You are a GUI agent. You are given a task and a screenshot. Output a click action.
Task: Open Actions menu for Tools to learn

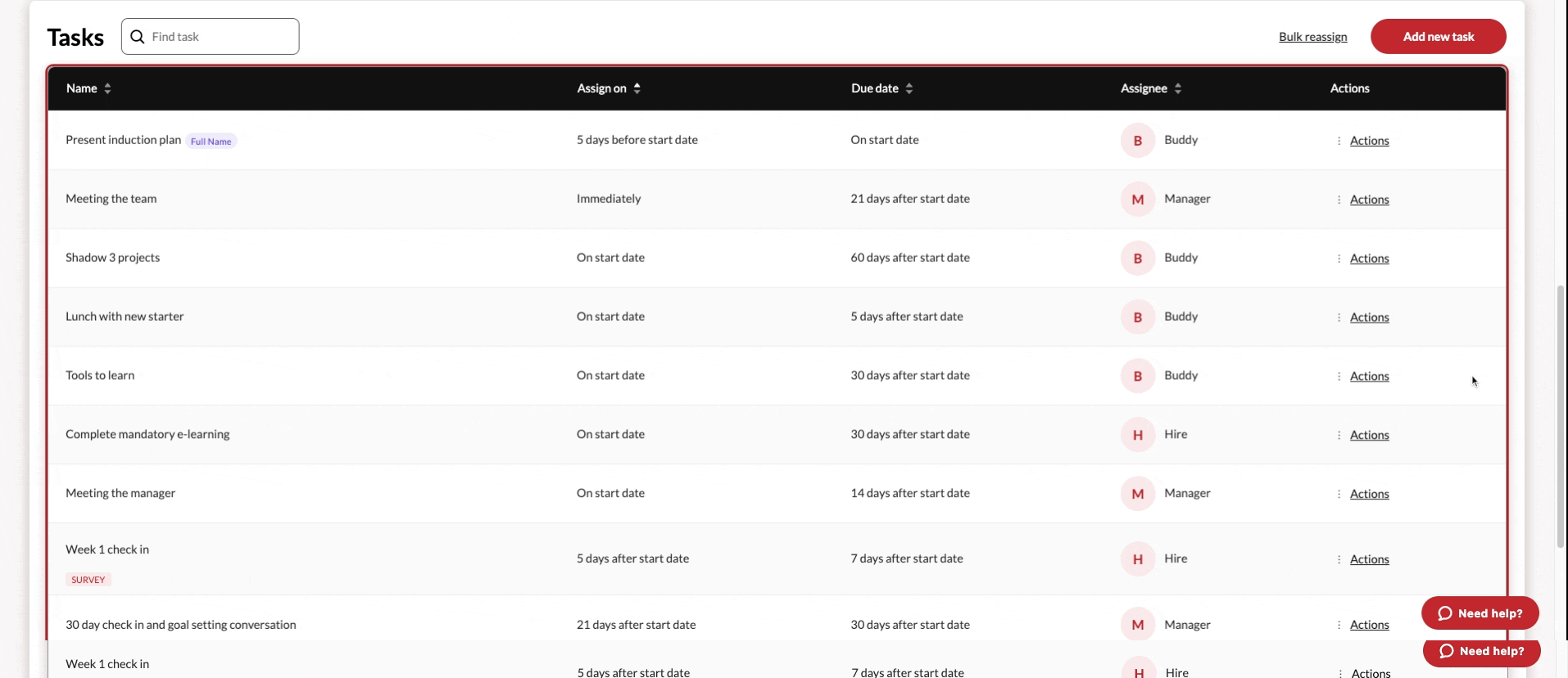click(x=1368, y=377)
